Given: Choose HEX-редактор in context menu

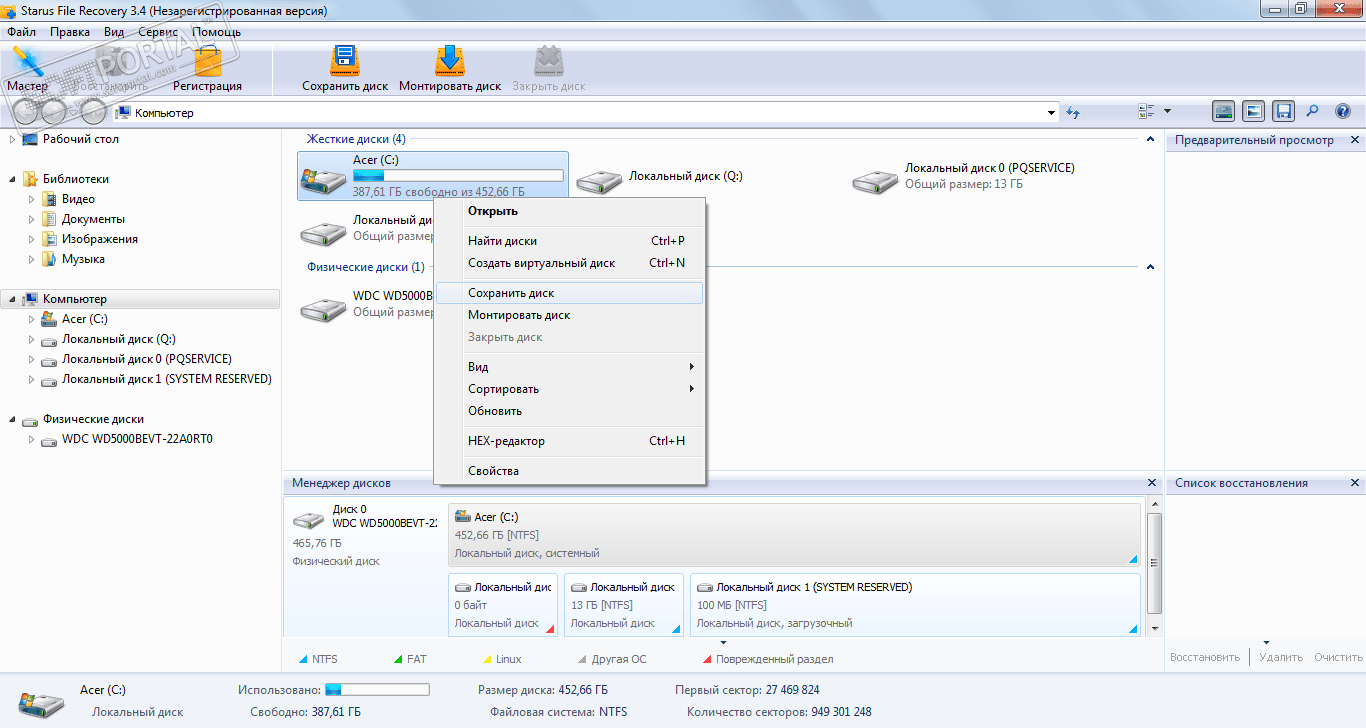Looking at the screenshot, I should (x=569, y=441).
